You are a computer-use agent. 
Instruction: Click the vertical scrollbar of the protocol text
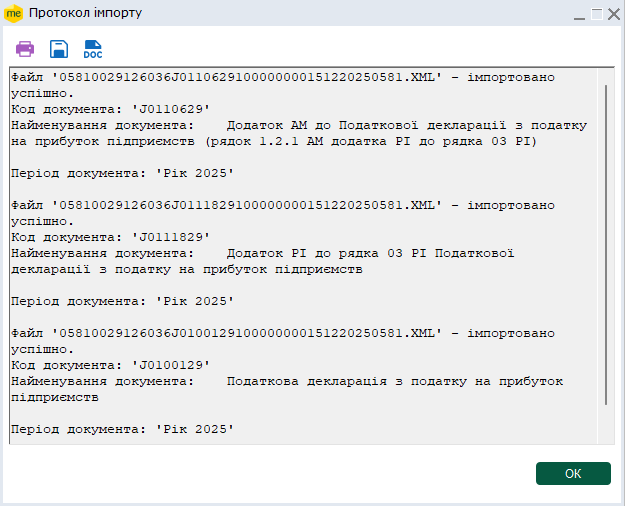click(606, 245)
